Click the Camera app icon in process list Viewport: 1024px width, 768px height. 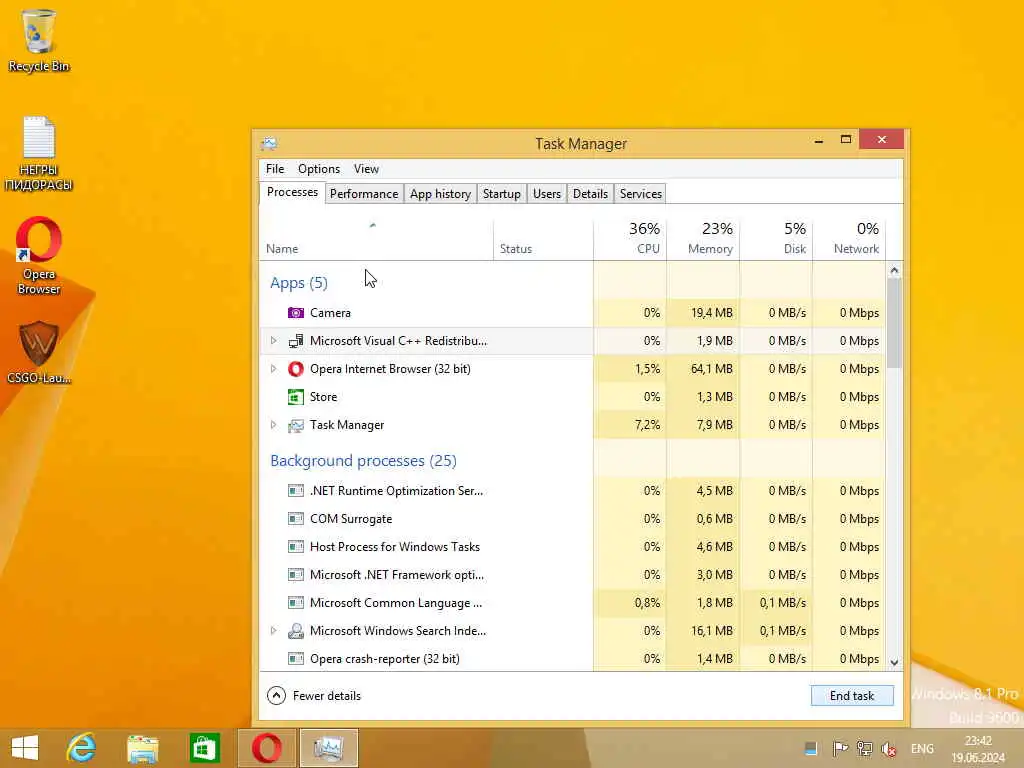(296, 313)
